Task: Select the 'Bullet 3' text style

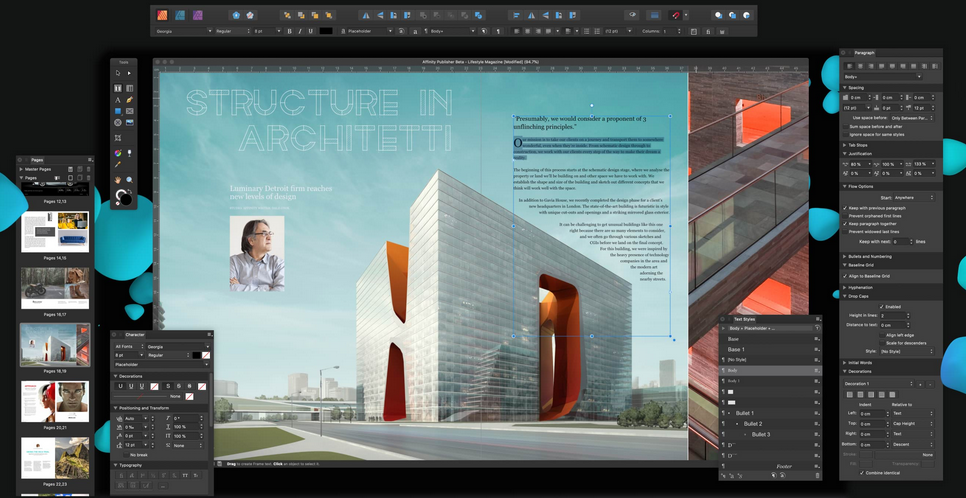Action: 770,435
